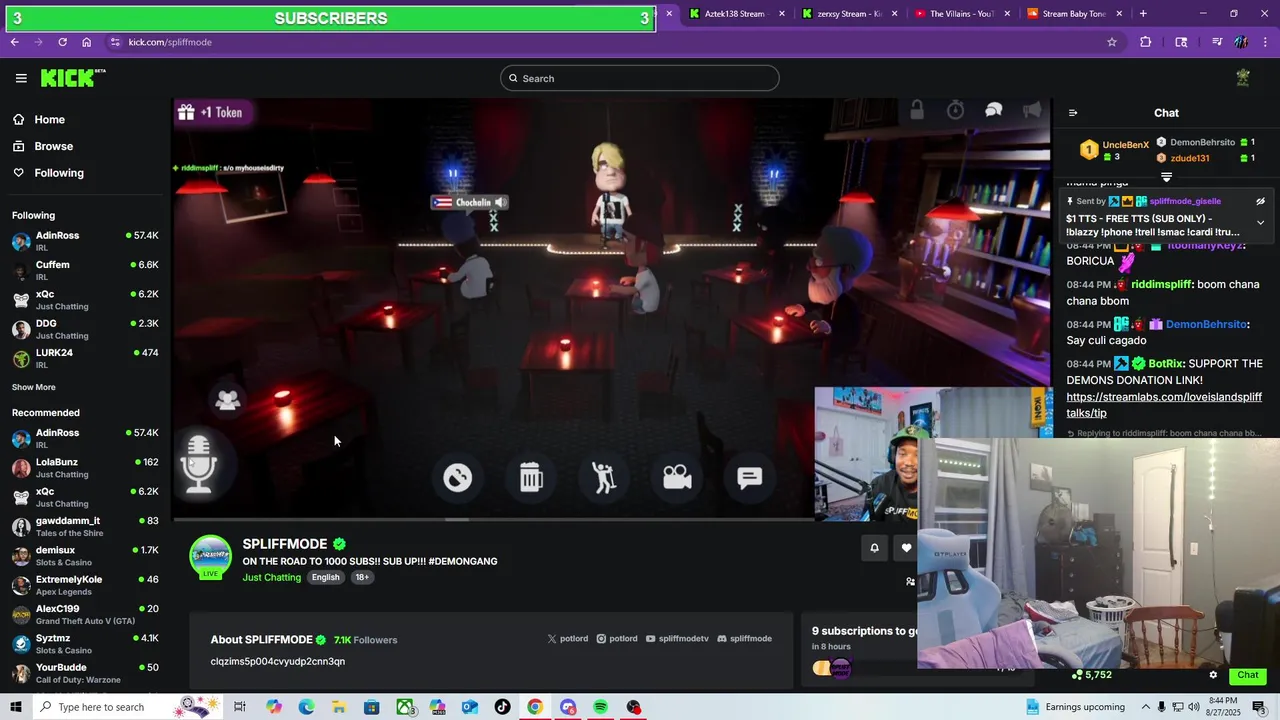Switch to The Villains YouTube tab
The image size is (1280, 720).
click(961, 14)
